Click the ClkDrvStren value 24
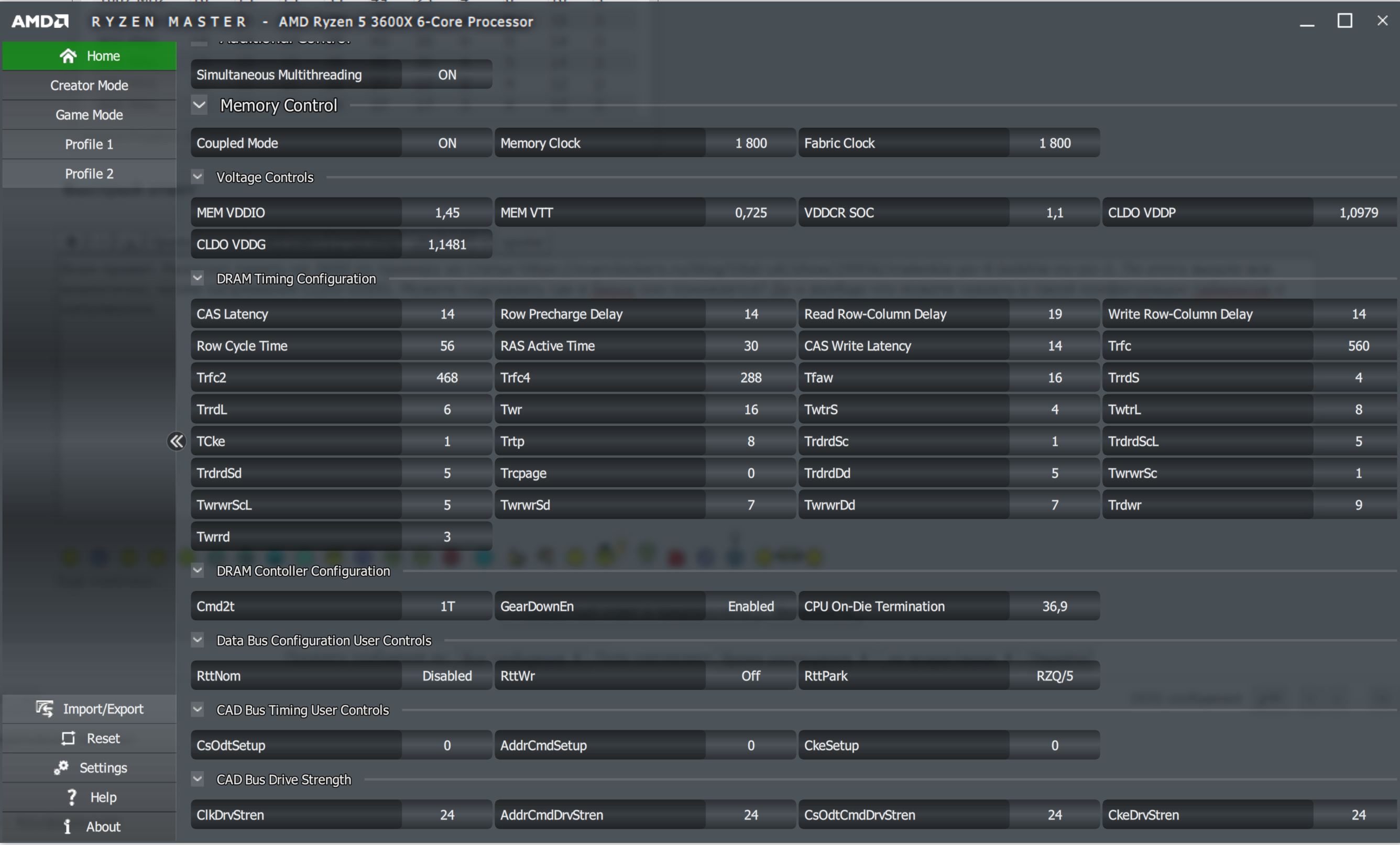Image resolution: width=1400 pixels, height=845 pixels. pyautogui.click(x=446, y=815)
